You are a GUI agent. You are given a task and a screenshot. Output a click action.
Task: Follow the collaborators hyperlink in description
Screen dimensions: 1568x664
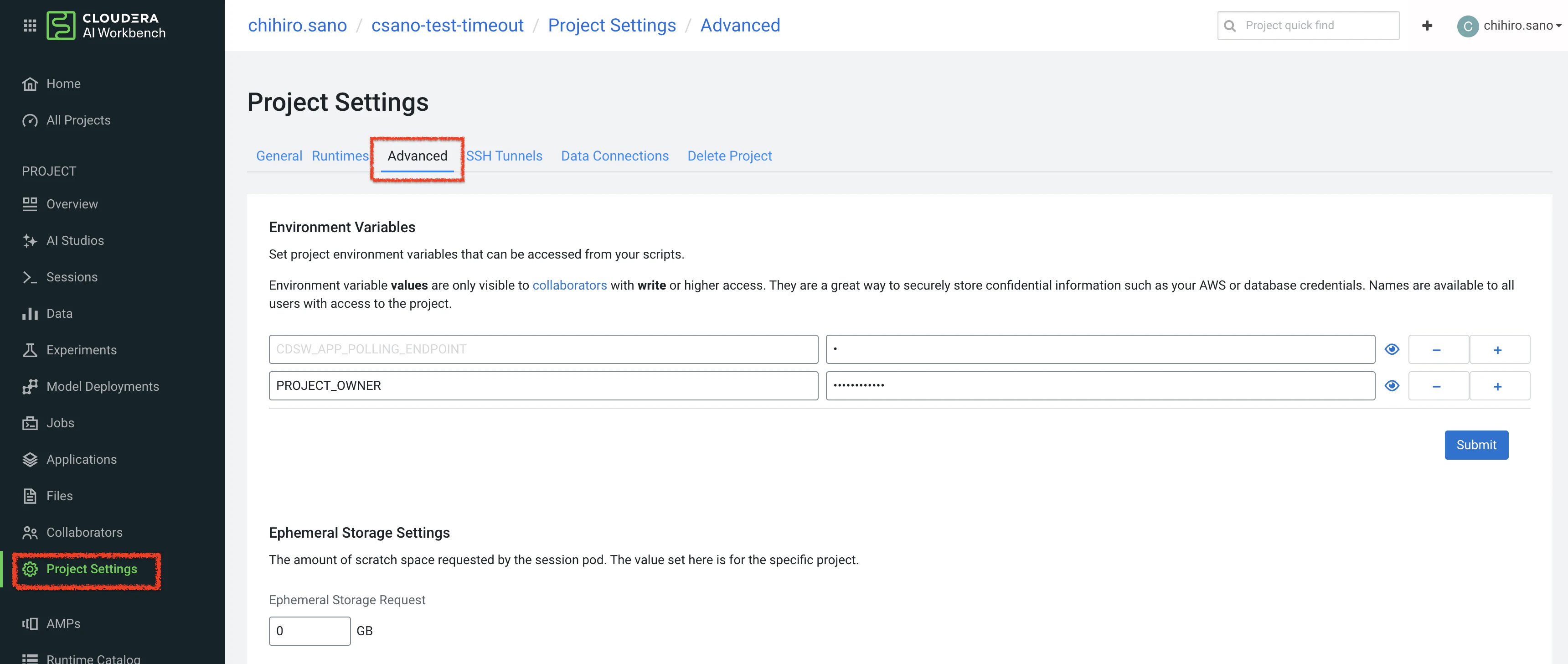click(569, 285)
